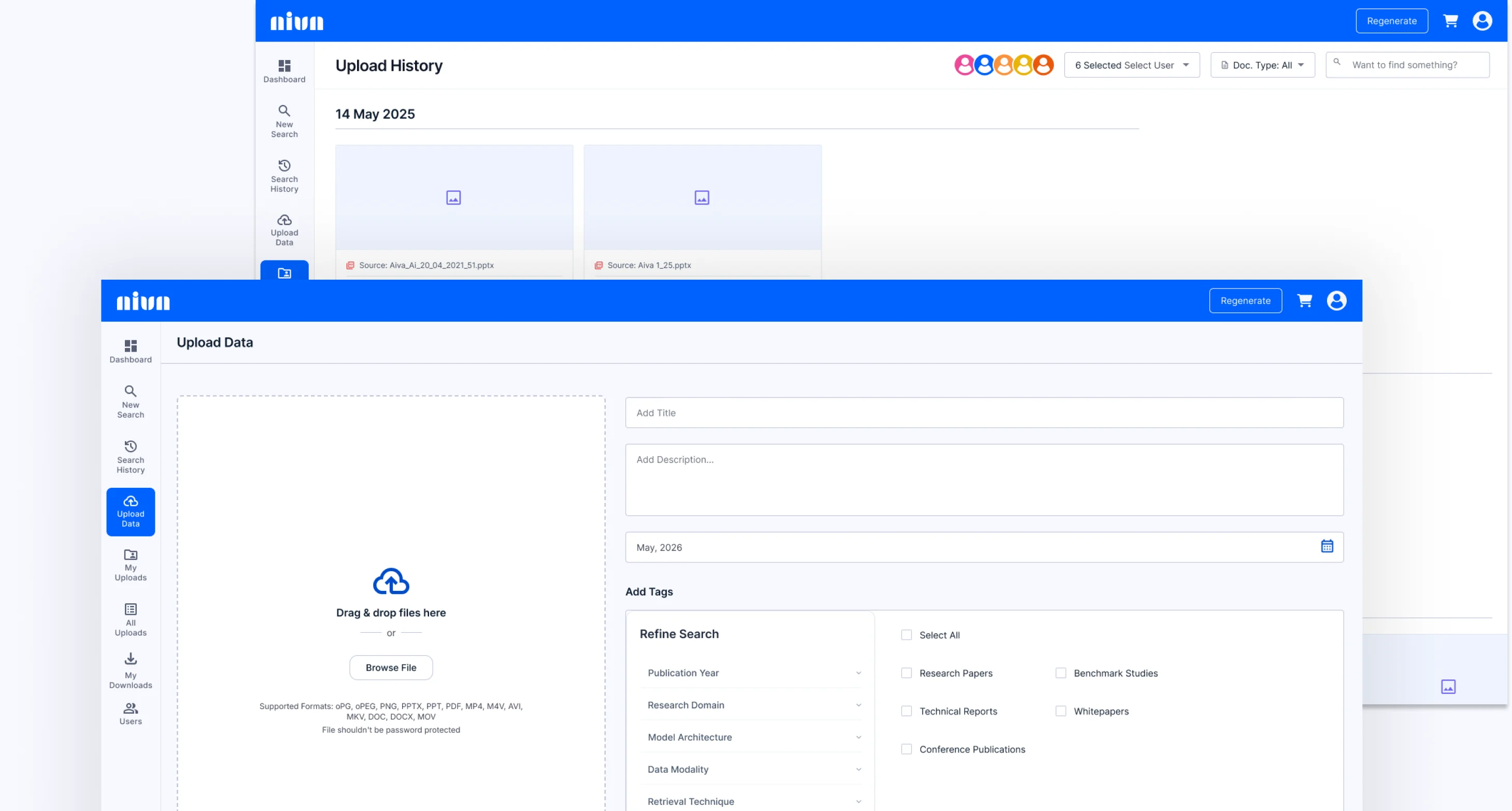Go to New Search in Upload Data sidebar
1512x811 pixels.
(x=130, y=401)
